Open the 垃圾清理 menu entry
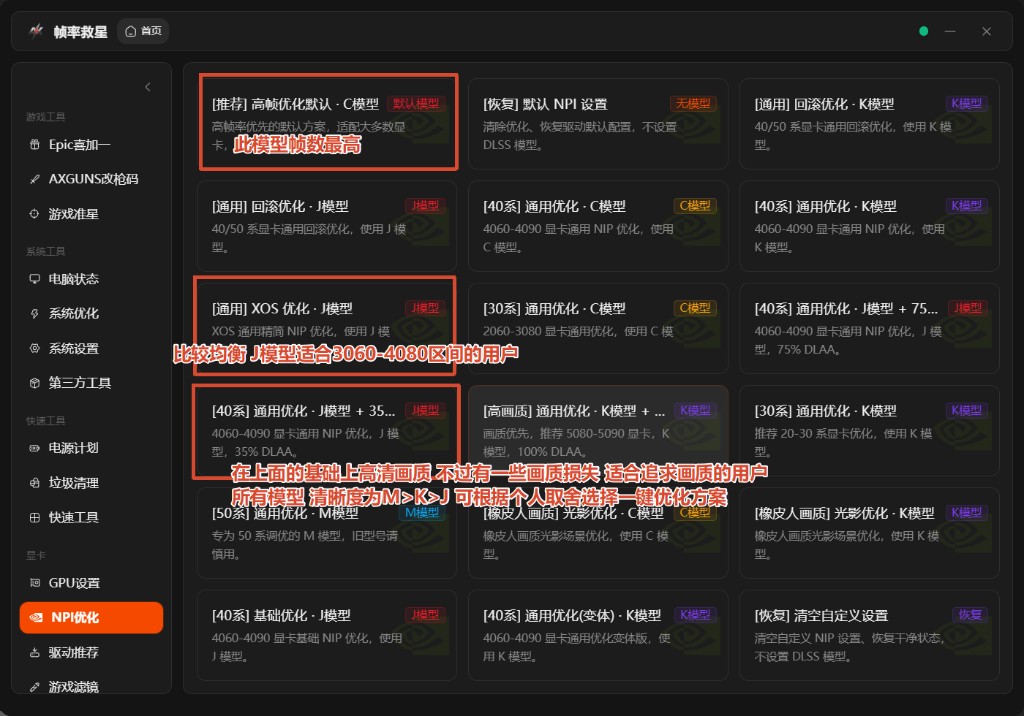The width and height of the screenshot is (1024, 716). (x=91, y=483)
